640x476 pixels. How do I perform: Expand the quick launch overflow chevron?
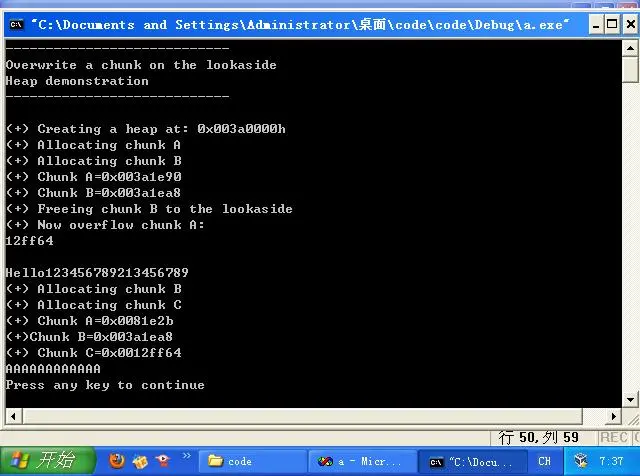tap(187, 455)
